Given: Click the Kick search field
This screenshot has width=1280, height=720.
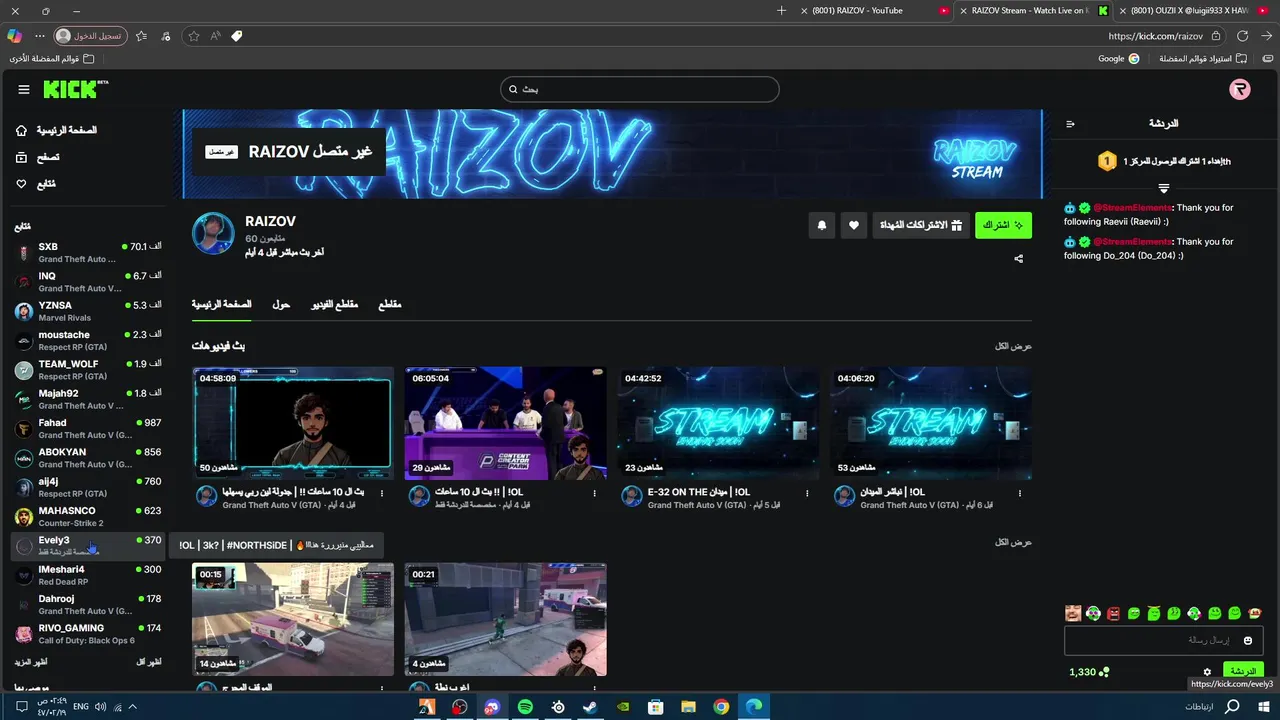Looking at the screenshot, I should point(639,89).
